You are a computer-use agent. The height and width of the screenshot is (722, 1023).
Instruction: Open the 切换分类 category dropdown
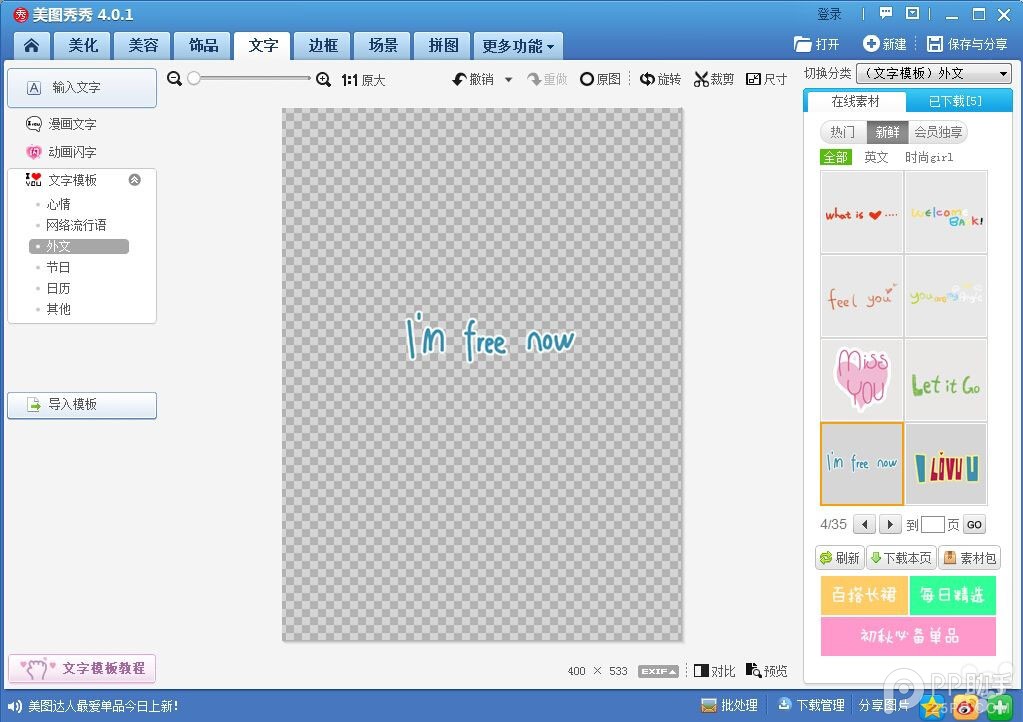click(934, 74)
